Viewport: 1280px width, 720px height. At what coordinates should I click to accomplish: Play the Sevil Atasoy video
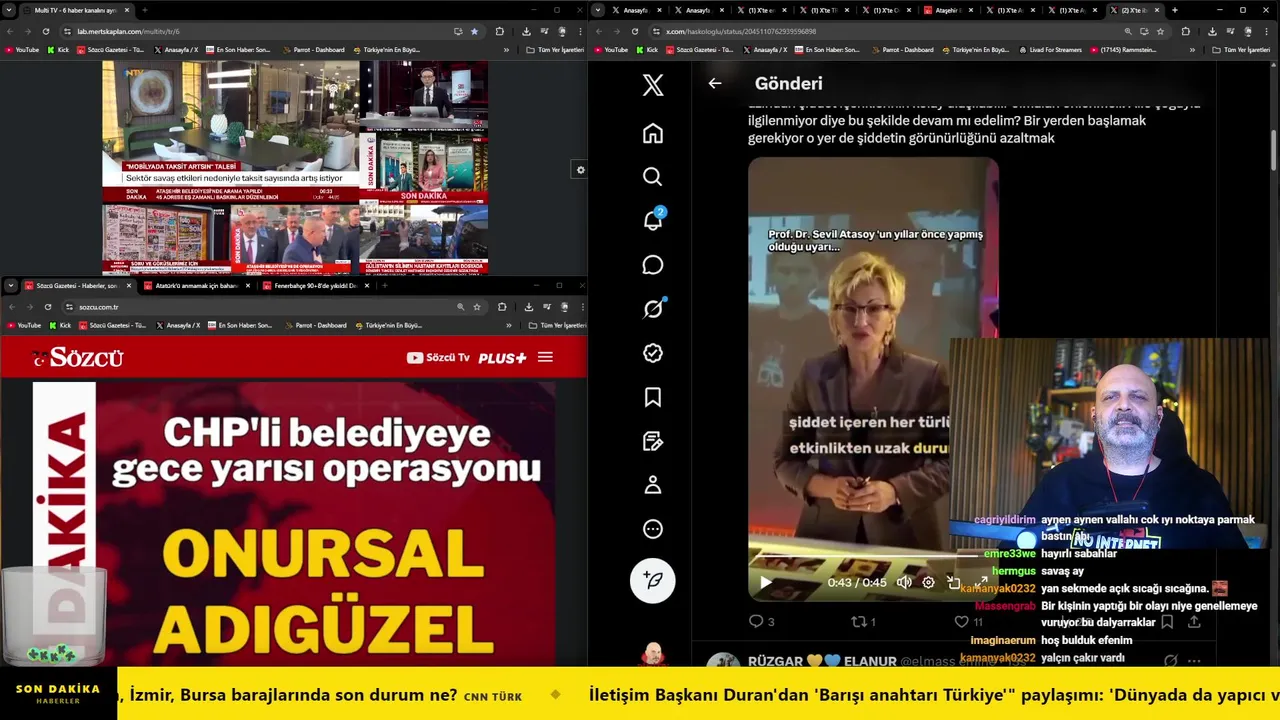pyautogui.click(x=765, y=582)
